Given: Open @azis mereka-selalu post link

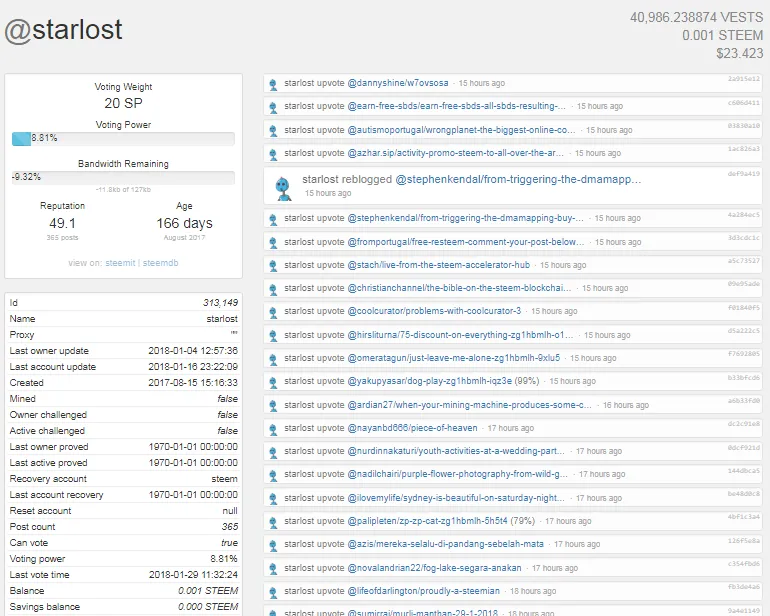Looking at the screenshot, I should click(x=445, y=544).
